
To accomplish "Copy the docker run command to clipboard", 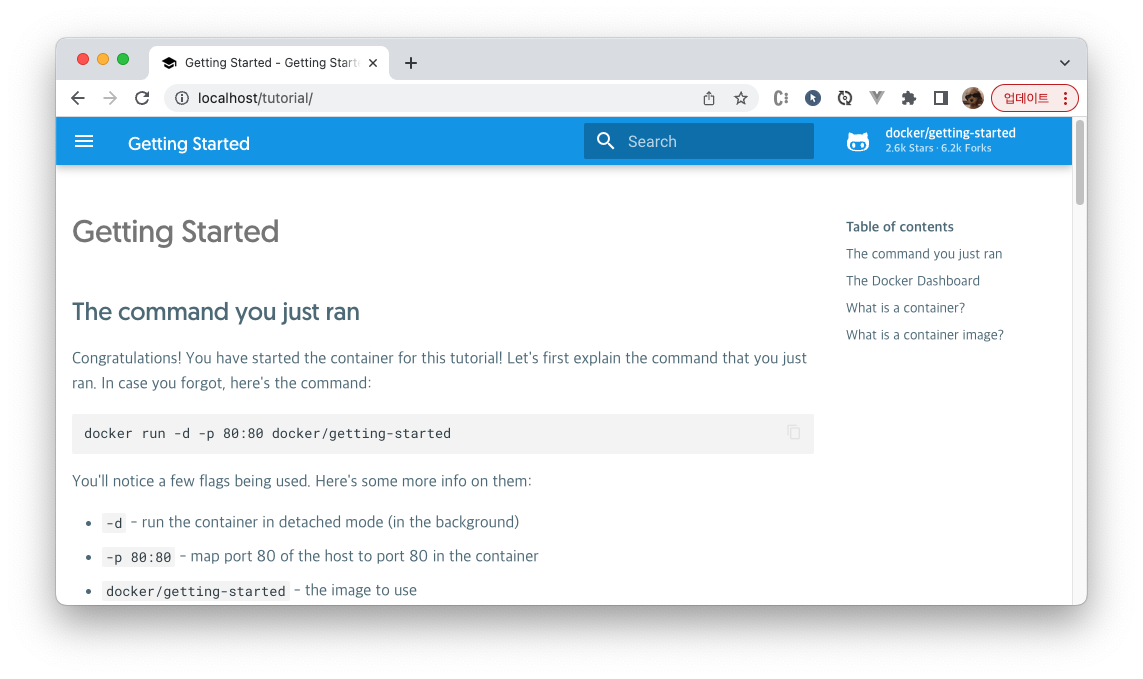I will [x=794, y=432].
